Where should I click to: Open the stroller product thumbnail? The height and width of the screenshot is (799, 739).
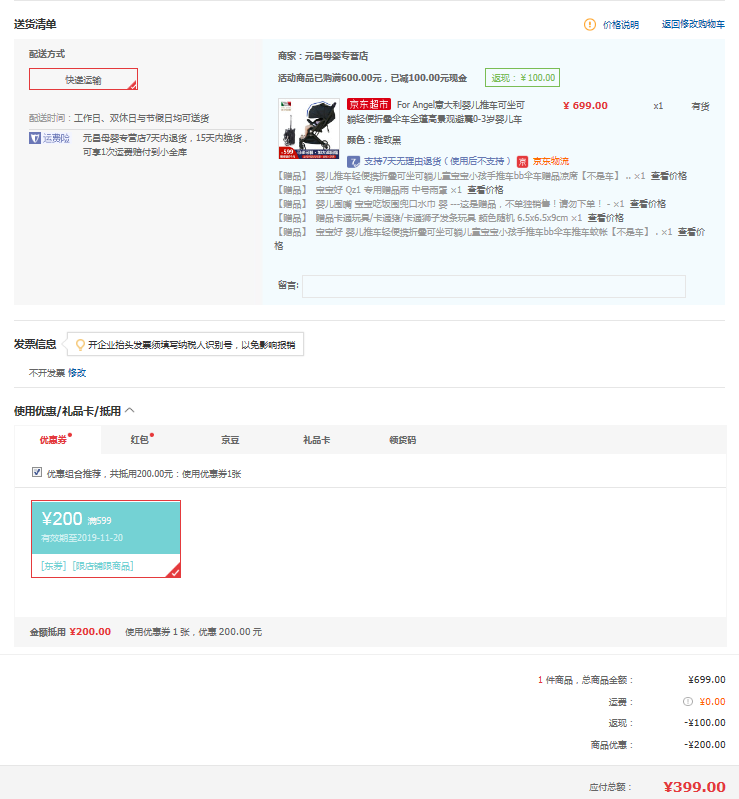(309, 128)
